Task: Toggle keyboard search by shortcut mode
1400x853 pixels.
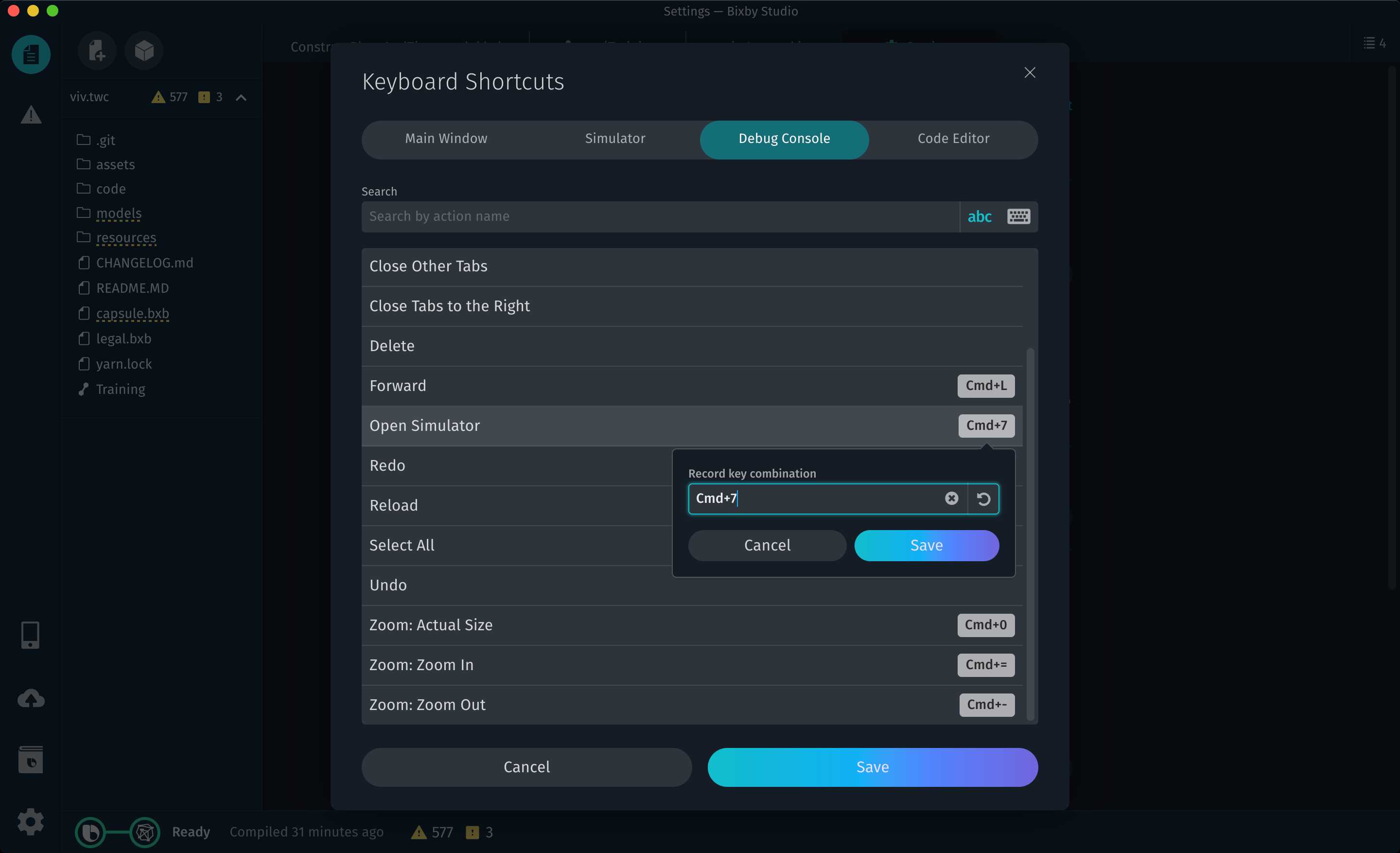Action: 1018,216
